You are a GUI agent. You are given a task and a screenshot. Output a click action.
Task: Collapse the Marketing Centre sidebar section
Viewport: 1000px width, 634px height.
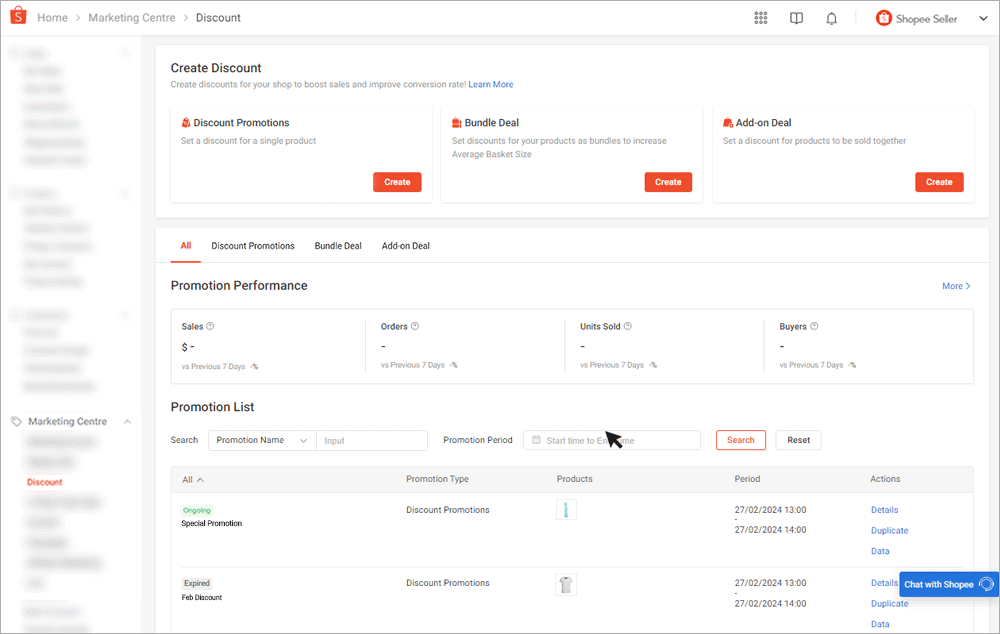[127, 422]
